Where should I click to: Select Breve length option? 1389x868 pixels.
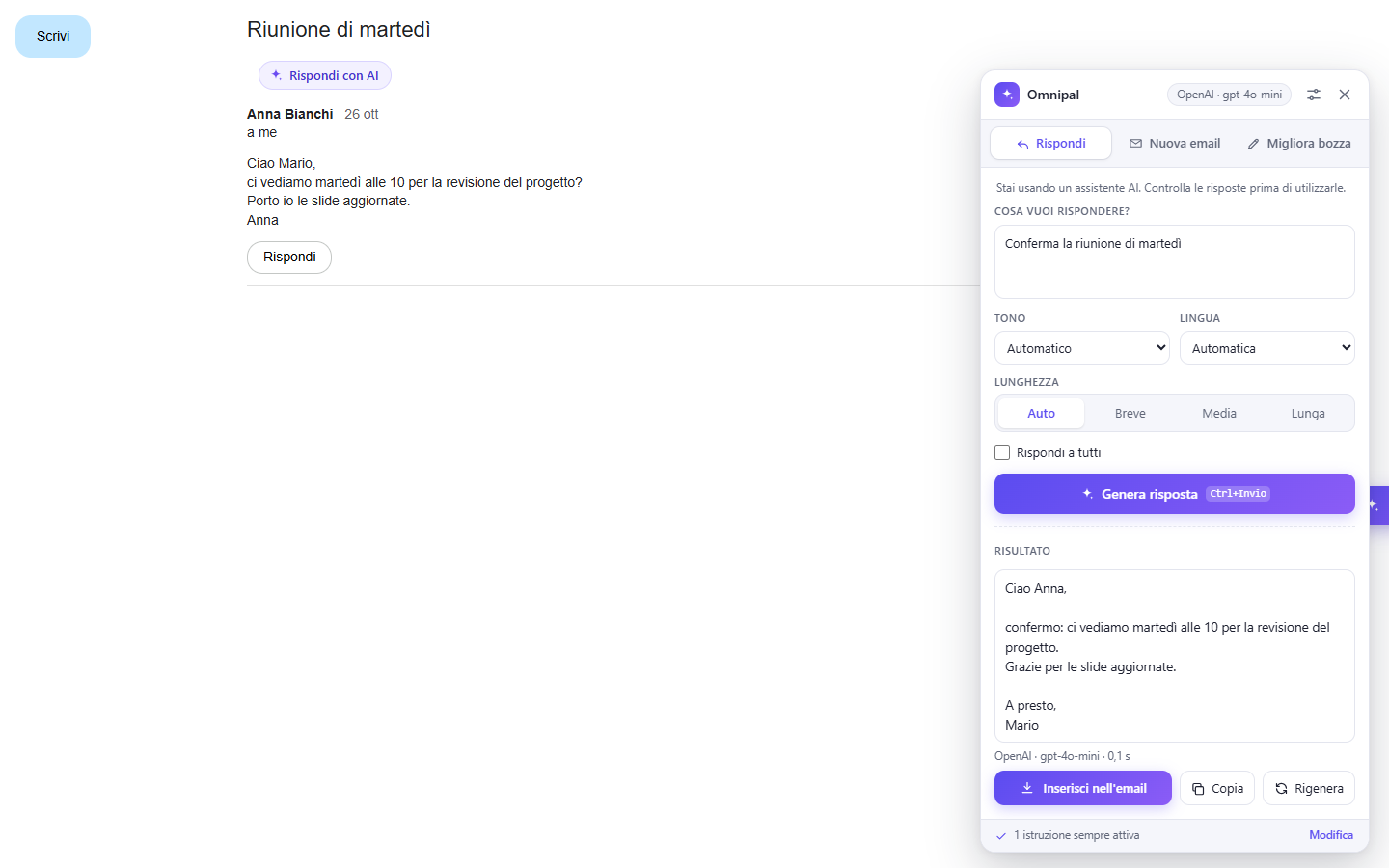point(1130,414)
